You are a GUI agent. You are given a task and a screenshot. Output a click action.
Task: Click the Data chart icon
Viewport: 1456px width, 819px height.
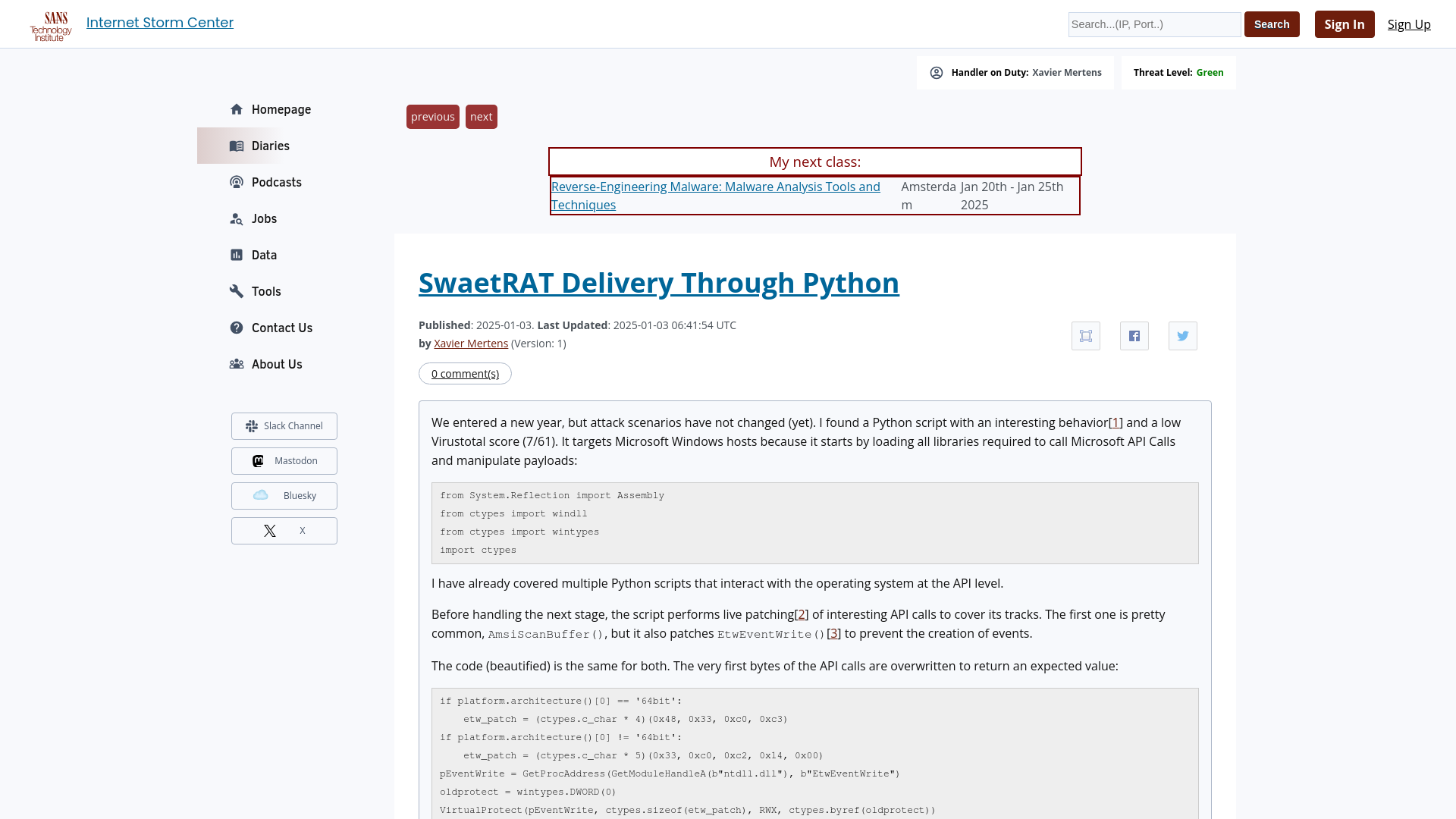pyautogui.click(x=237, y=255)
